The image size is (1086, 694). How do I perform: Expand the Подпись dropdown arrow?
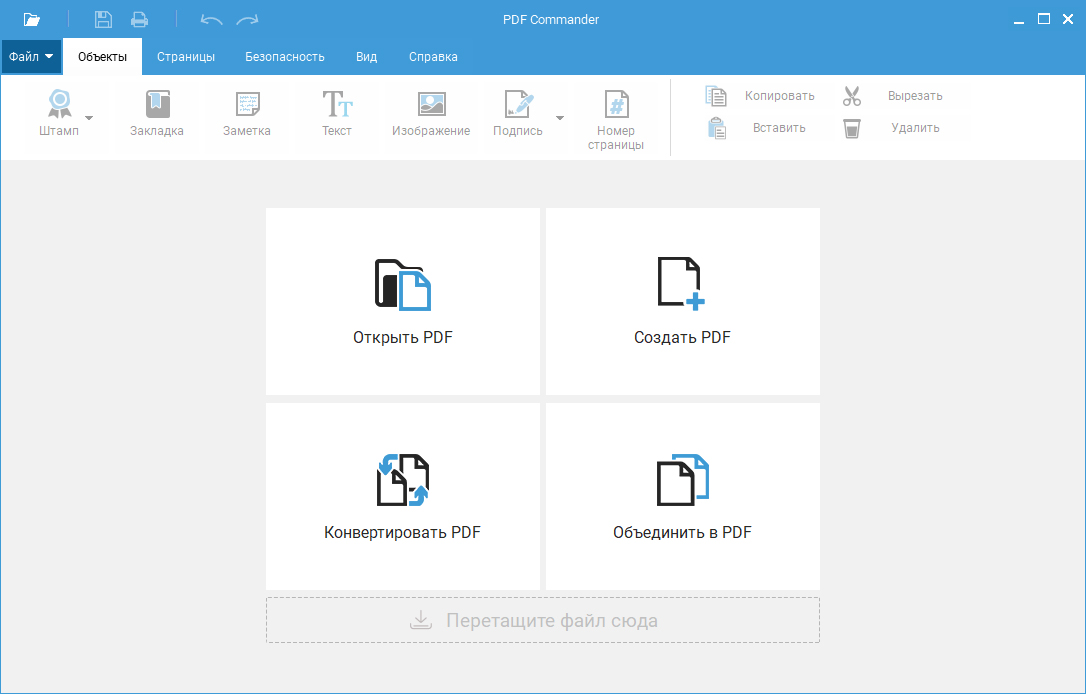560,118
